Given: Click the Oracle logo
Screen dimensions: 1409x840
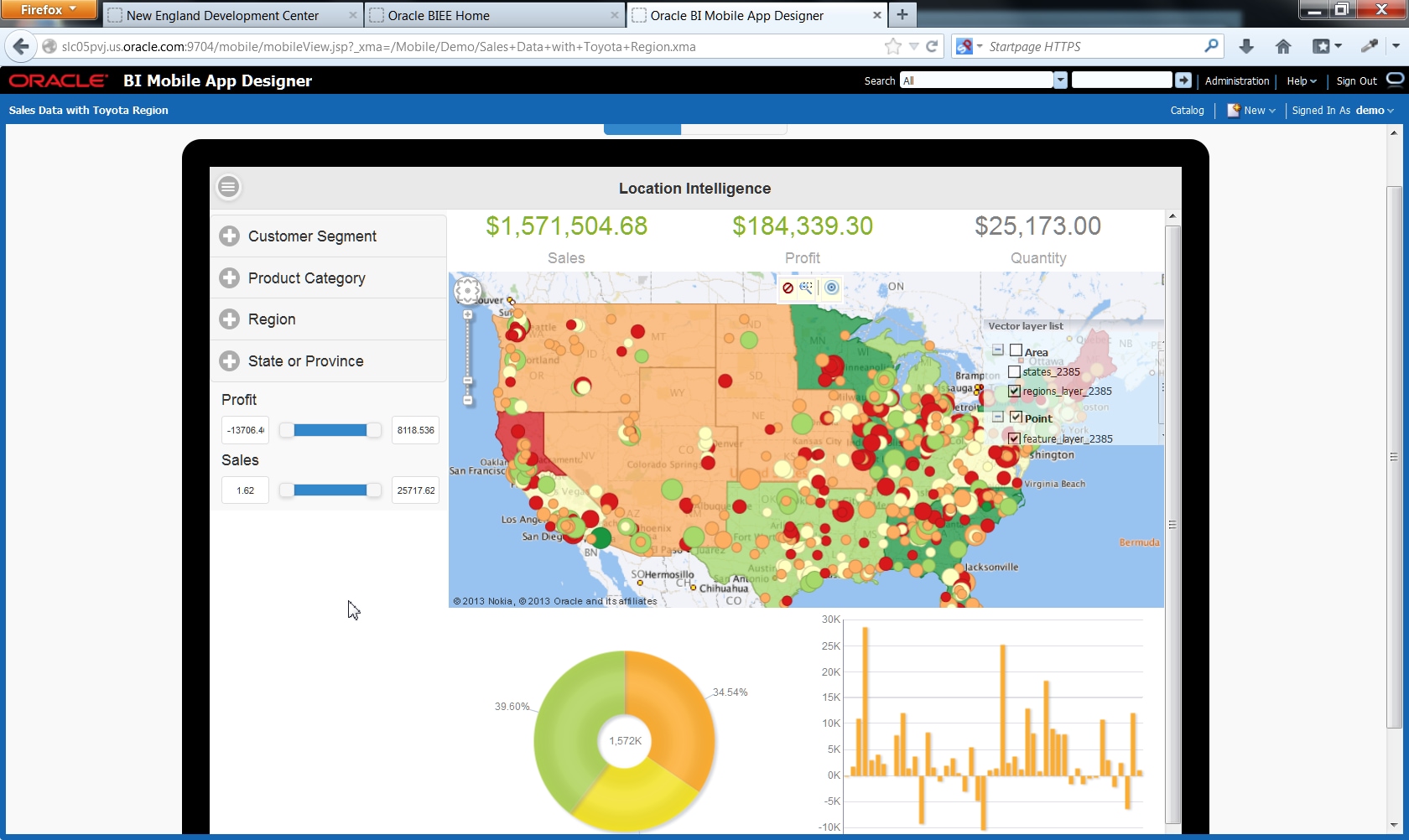Looking at the screenshot, I should point(58,80).
